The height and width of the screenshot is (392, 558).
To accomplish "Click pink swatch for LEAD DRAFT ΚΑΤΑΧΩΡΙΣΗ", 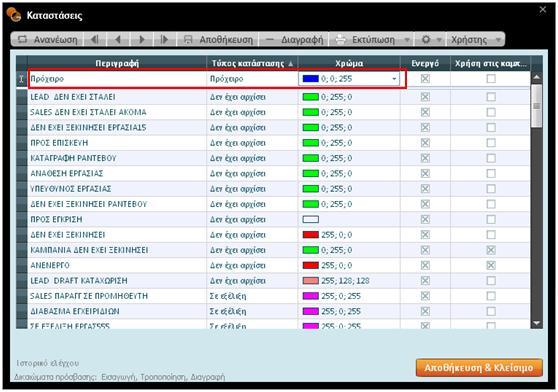I will 310,281.
